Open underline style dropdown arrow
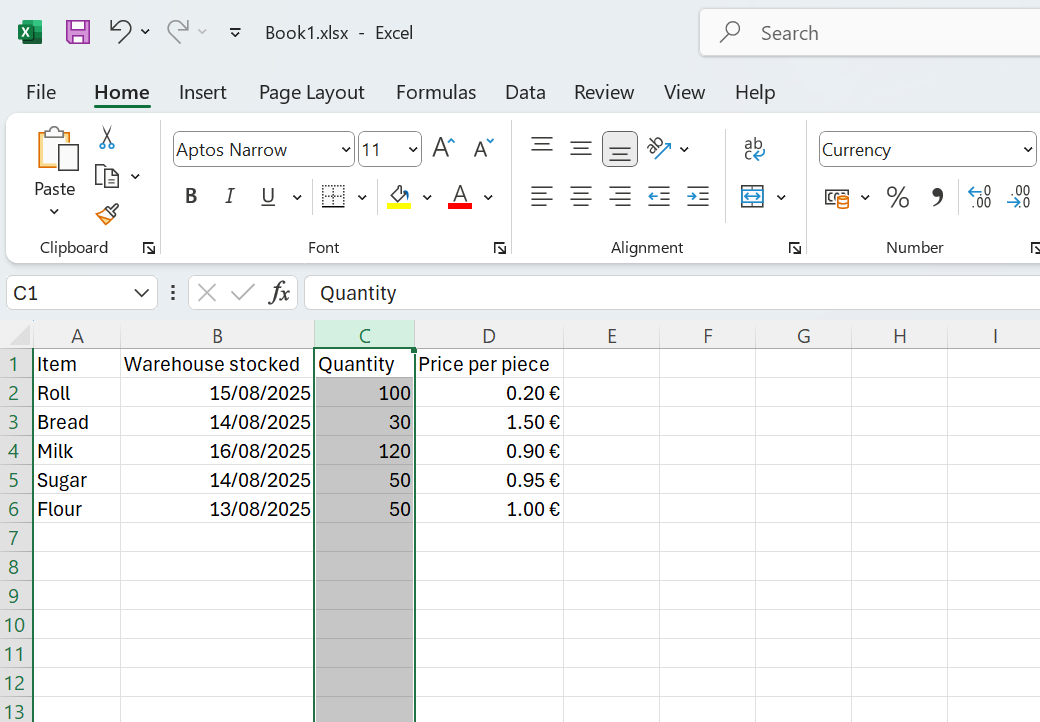1040x722 pixels. pos(297,197)
